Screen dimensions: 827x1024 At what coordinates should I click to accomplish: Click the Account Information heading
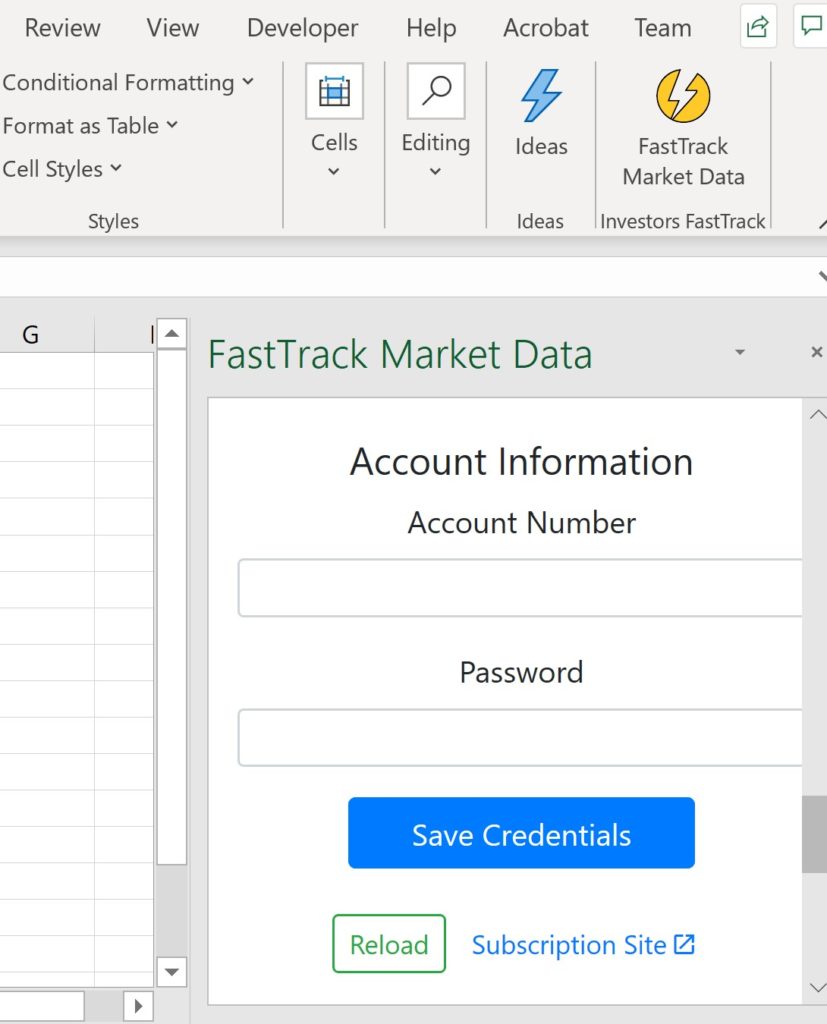tap(521, 462)
